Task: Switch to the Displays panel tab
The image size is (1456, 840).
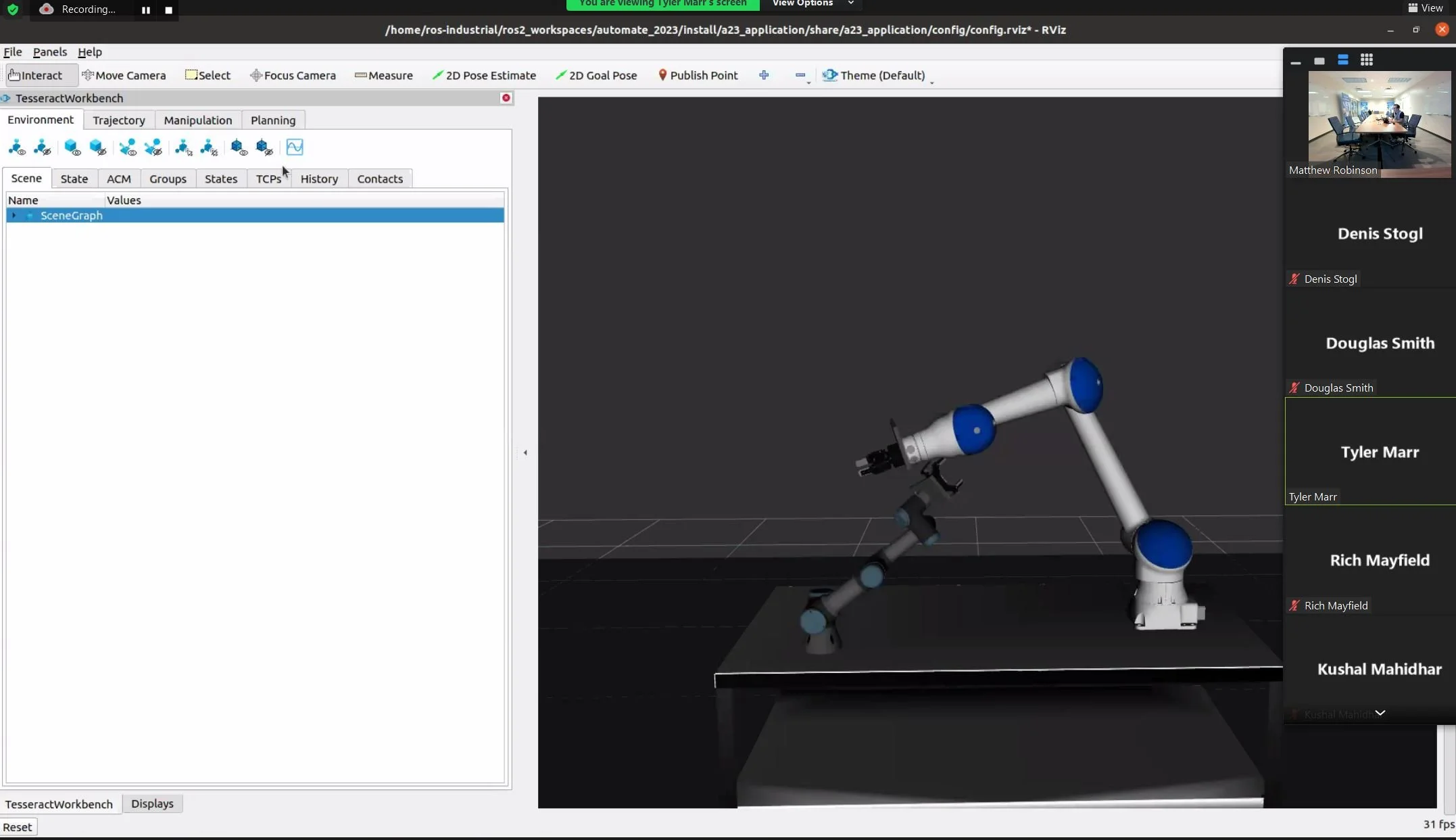Action: point(152,803)
